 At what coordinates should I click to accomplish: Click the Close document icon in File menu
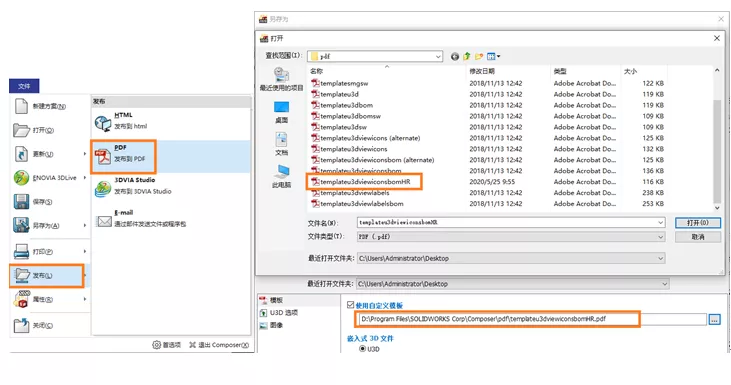pos(21,325)
